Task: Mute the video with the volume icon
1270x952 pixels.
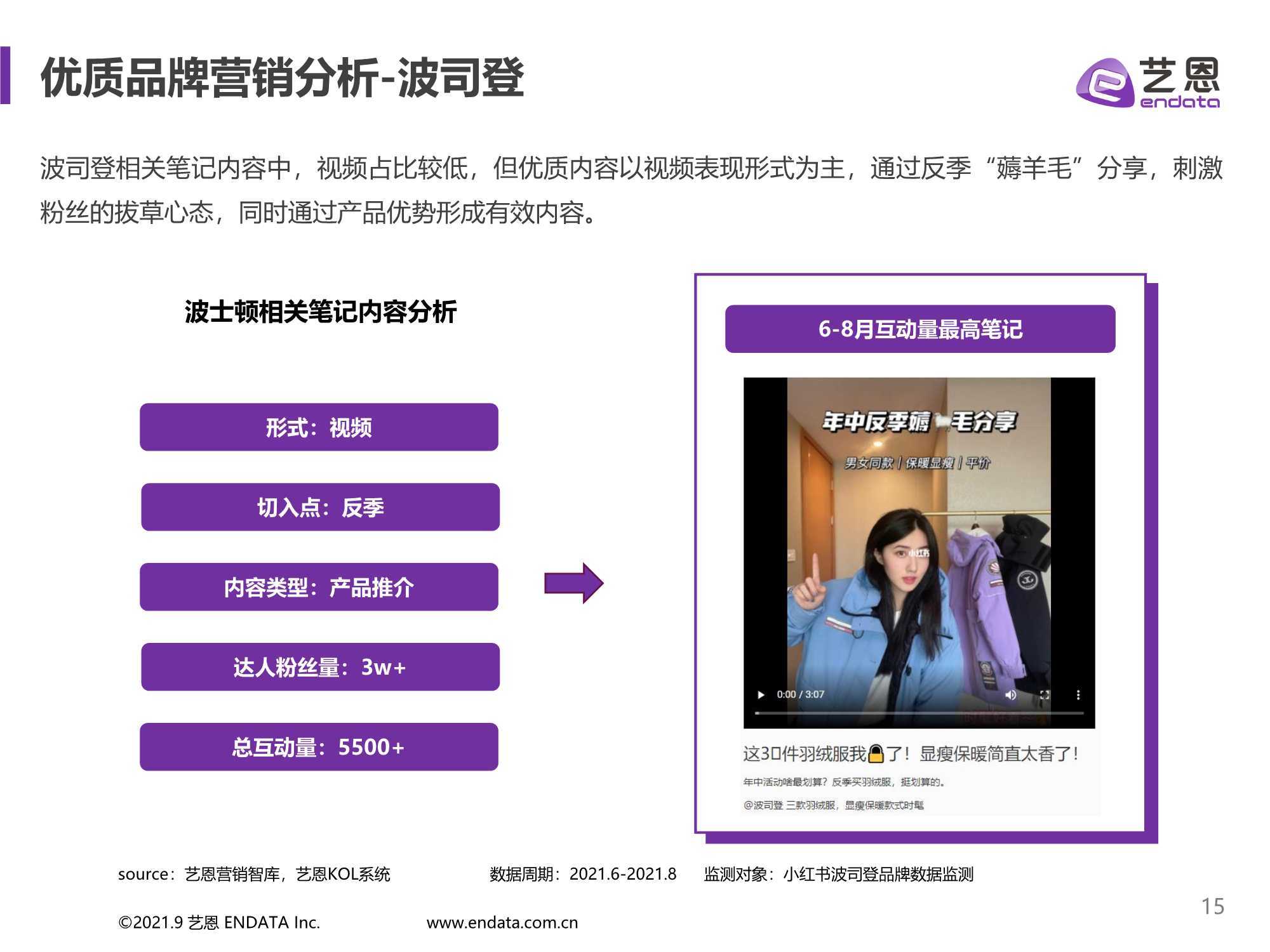Action: point(1011,695)
